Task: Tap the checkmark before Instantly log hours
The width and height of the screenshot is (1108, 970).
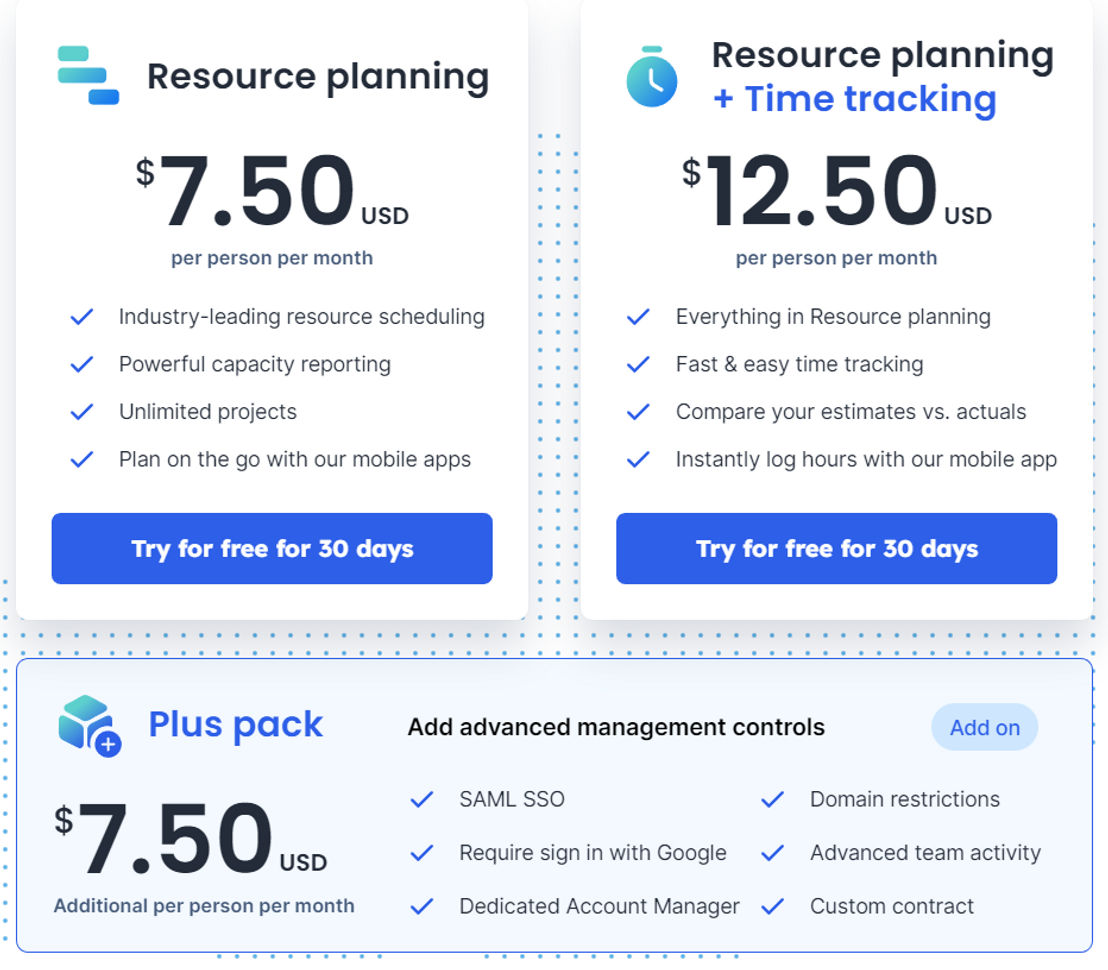Action: [x=638, y=460]
